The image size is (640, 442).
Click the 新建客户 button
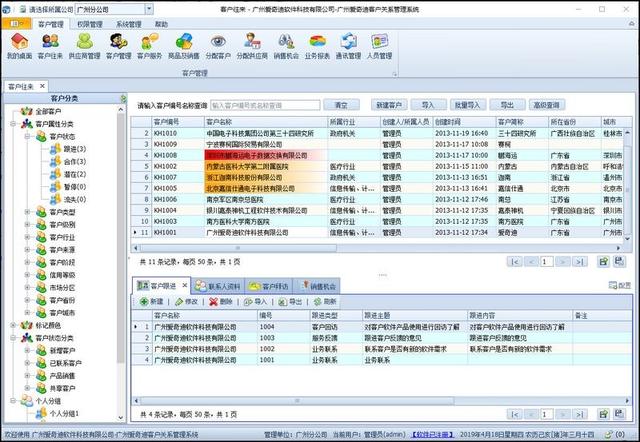[389, 105]
